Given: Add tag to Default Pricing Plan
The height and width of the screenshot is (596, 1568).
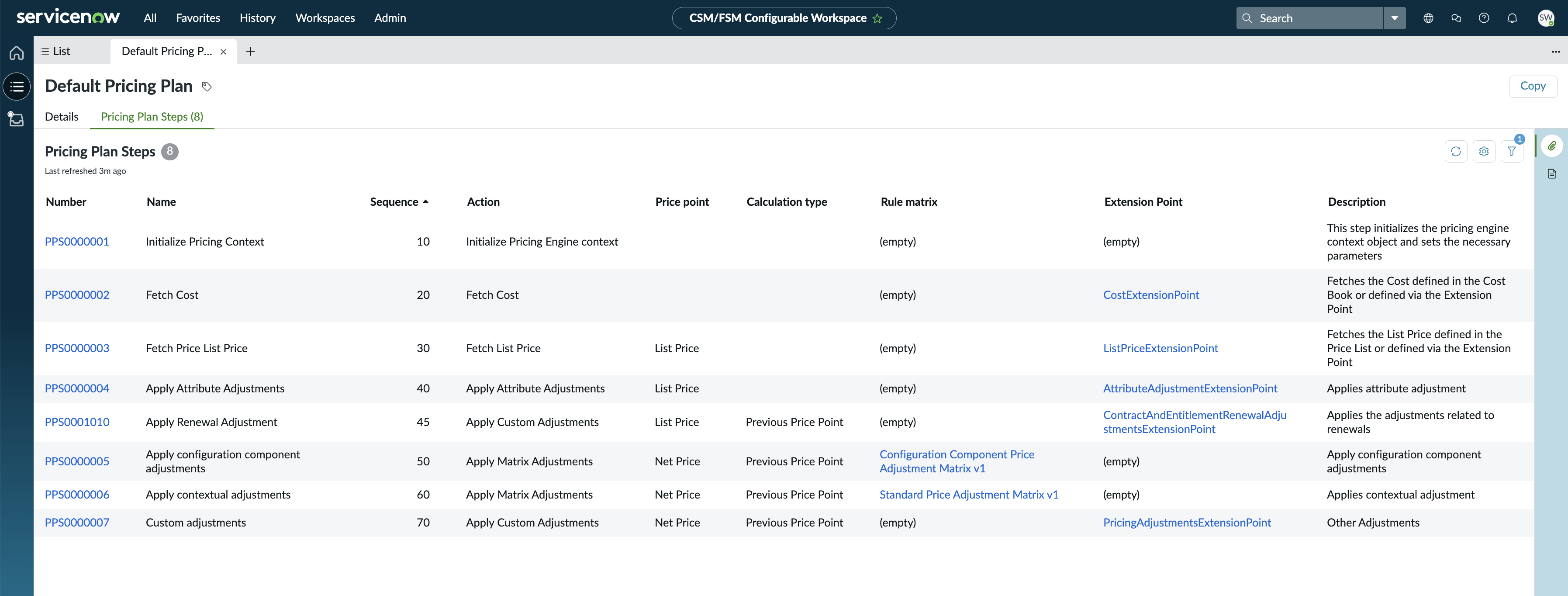Looking at the screenshot, I should (207, 87).
